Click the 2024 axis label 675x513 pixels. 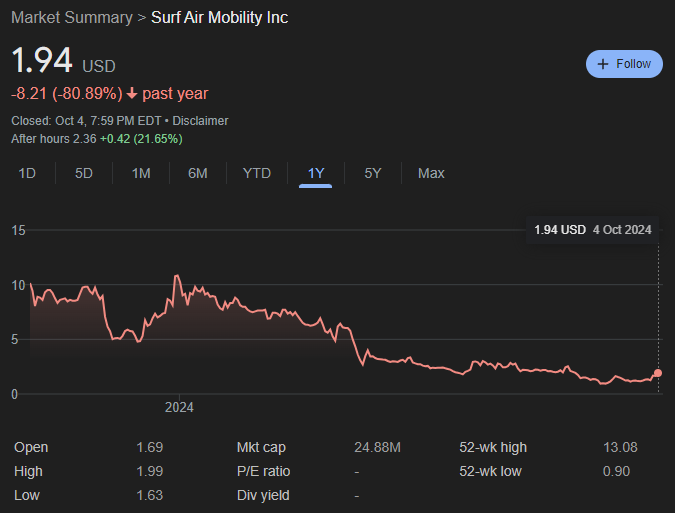[179, 408]
